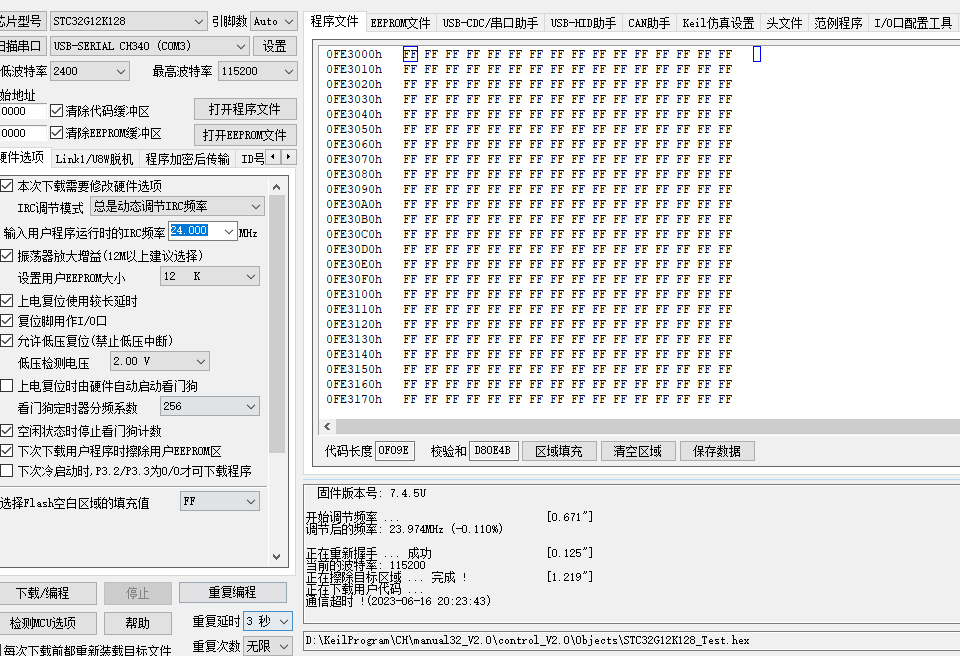960x656 pixels.
Task: Toggle 上电复位使用较长延时 checkbox
Action: click(7, 301)
